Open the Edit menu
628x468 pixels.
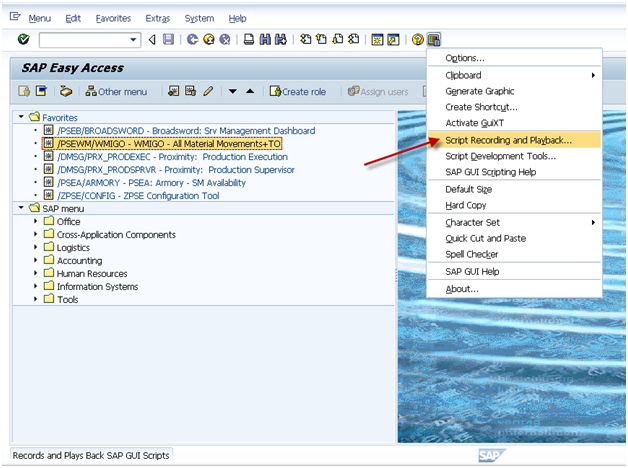pos(73,18)
